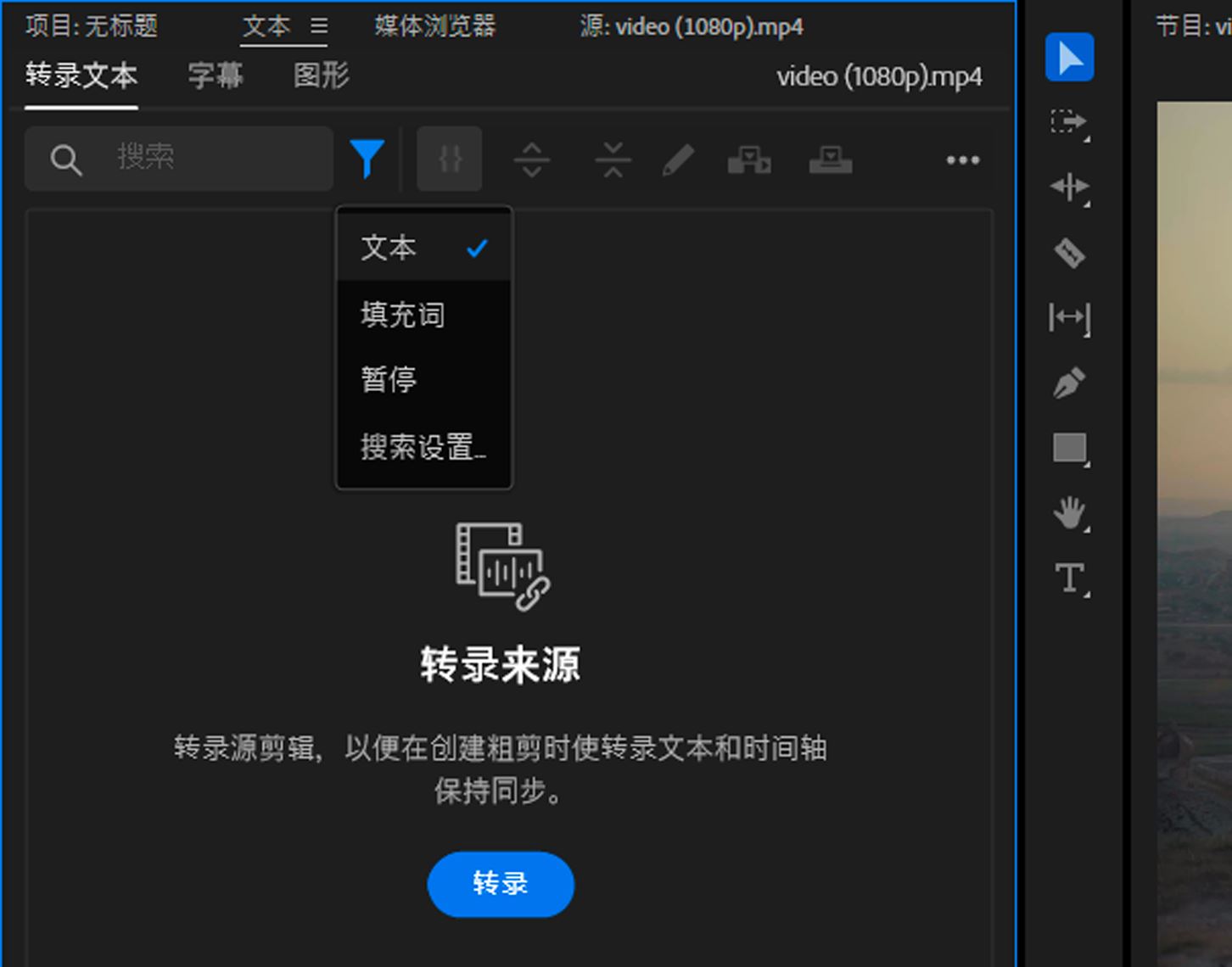This screenshot has height=967, width=1232.
Task: Select the Track Select Forward tool
Action: point(1069,122)
